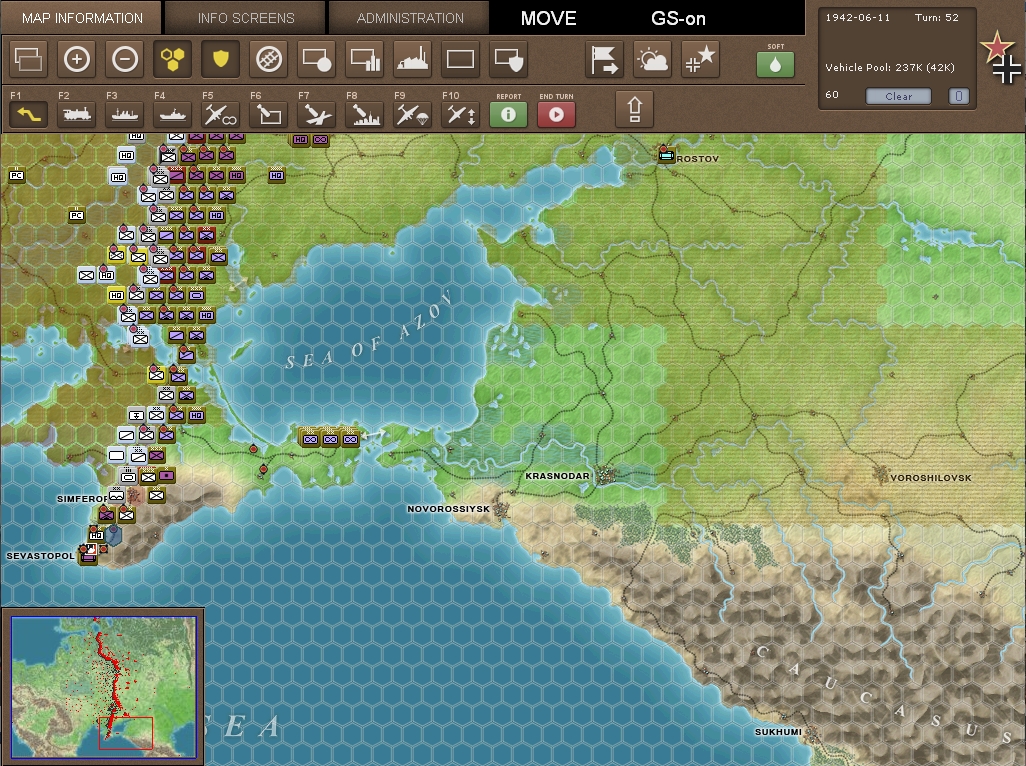Select F10 air transfer mode

pos(460,114)
